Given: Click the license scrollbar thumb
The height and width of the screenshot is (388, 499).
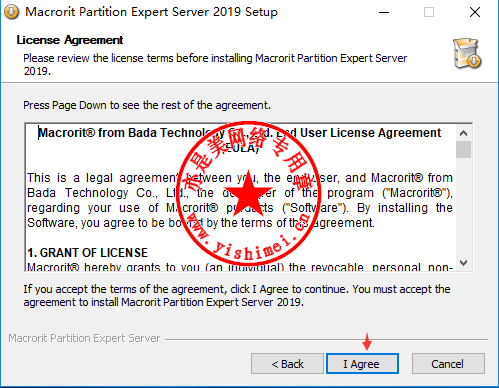Looking at the screenshot, I should pyautogui.click(x=463, y=149).
